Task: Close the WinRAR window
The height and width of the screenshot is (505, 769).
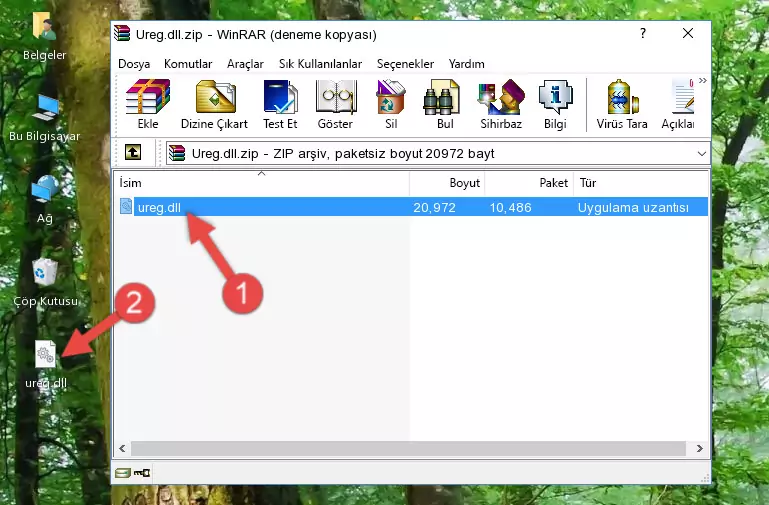Action: 688,33
